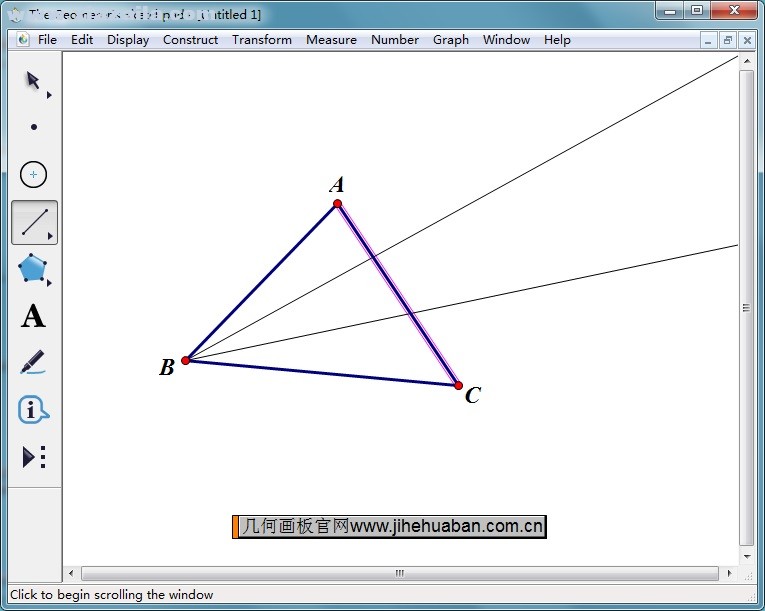Image resolution: width=765 pixels, height=611 pixels.
Task: Click the horizontal scrollbar right arrow
Action: [x=729, y=573]
